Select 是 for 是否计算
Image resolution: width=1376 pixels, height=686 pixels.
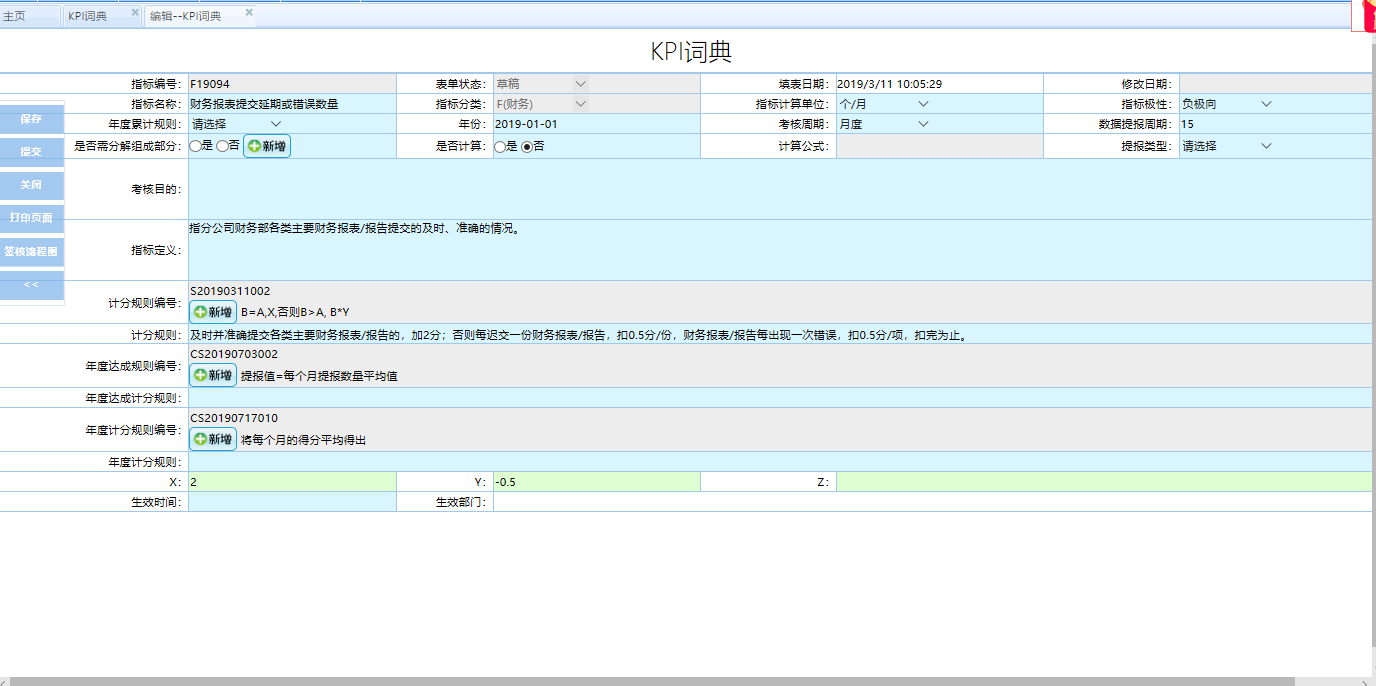tap(500, 146)
